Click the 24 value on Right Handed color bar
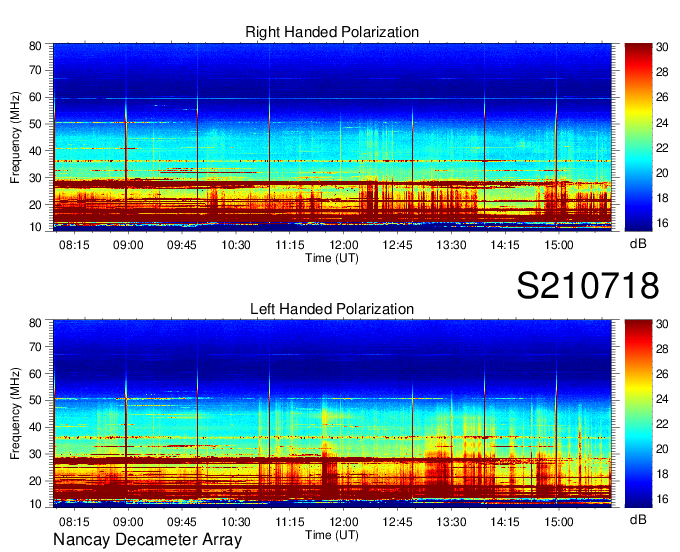The width and height of the screenshot is (680, 552). click(663, 123)
